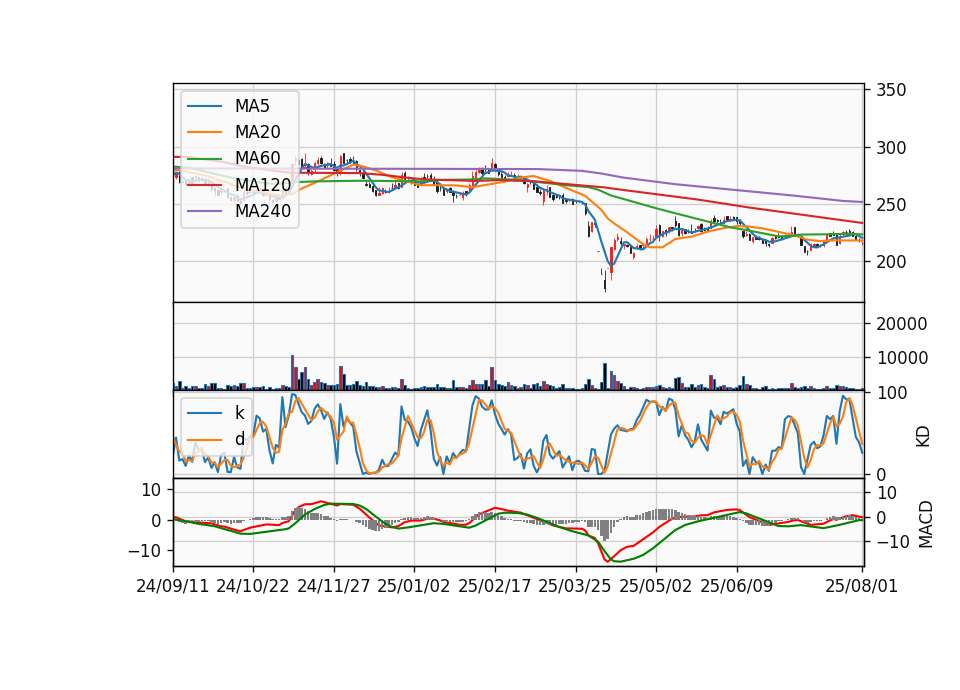Click the 200 price axis tick label
Screen dimensions: 960x690
point(891,262)
